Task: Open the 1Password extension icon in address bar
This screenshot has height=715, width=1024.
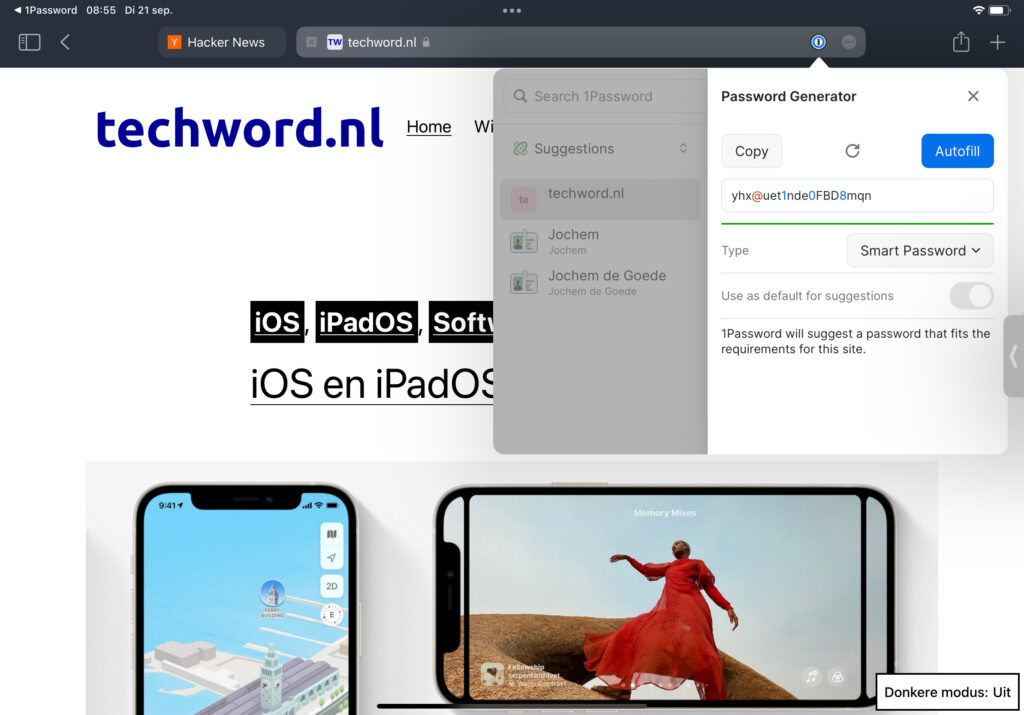Action: (x=818, y=42)
